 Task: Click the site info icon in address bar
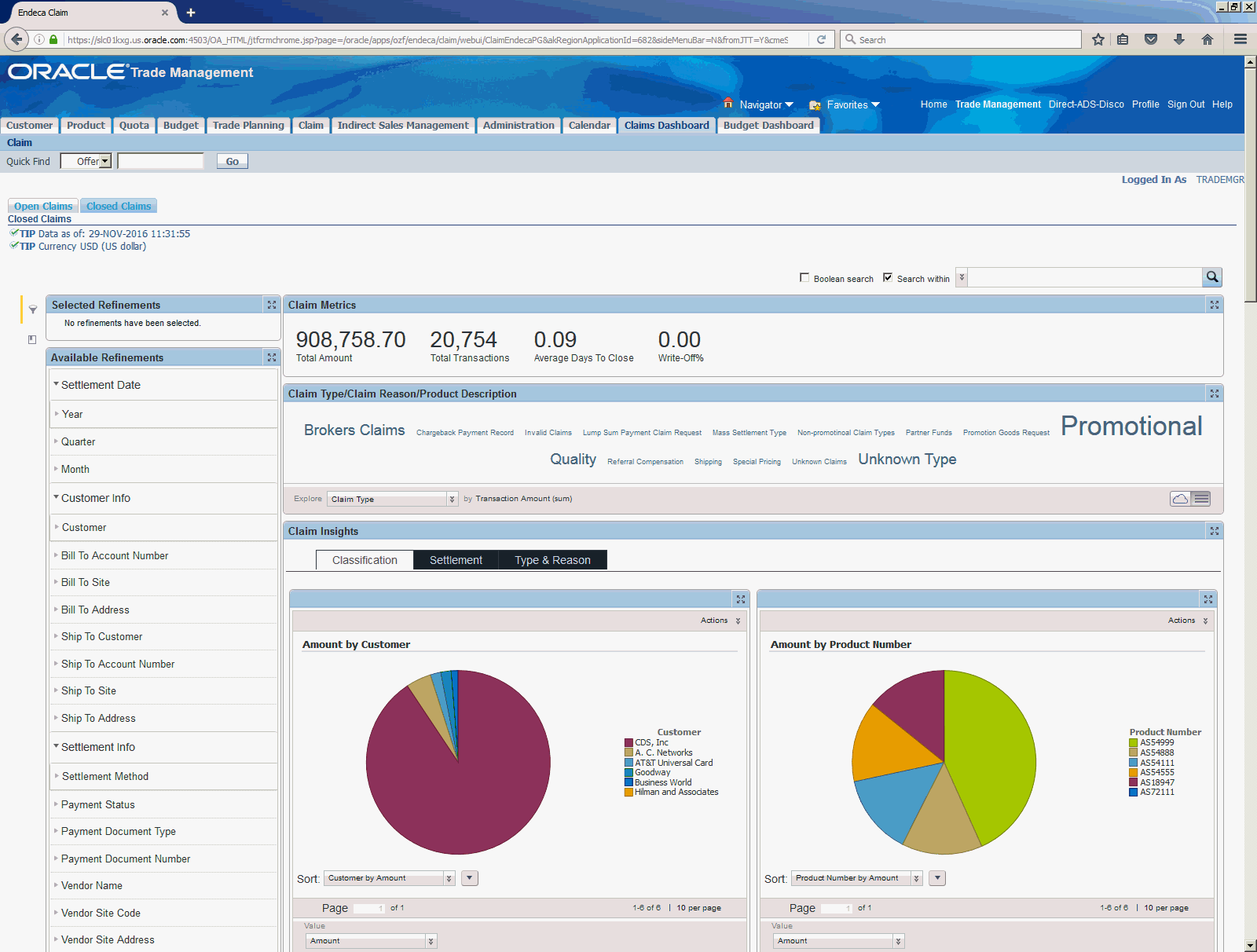39,39
